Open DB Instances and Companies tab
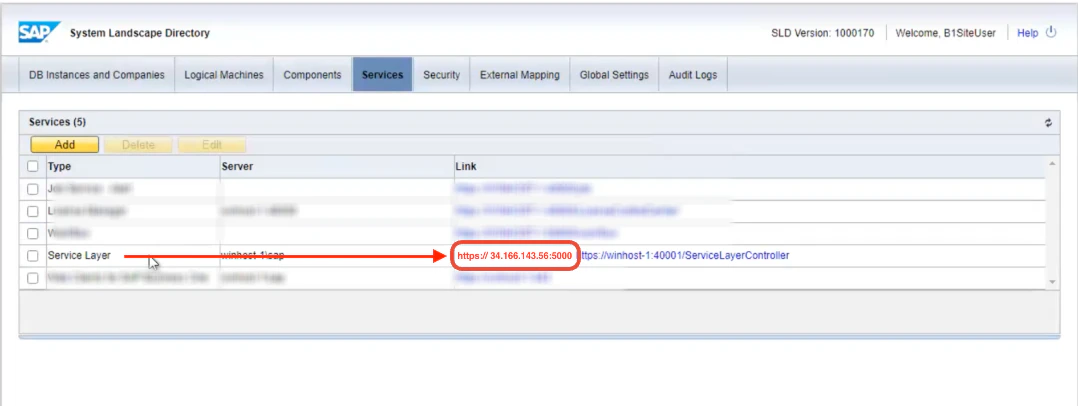Viewport: 1078px width, 406px height. 96,75
